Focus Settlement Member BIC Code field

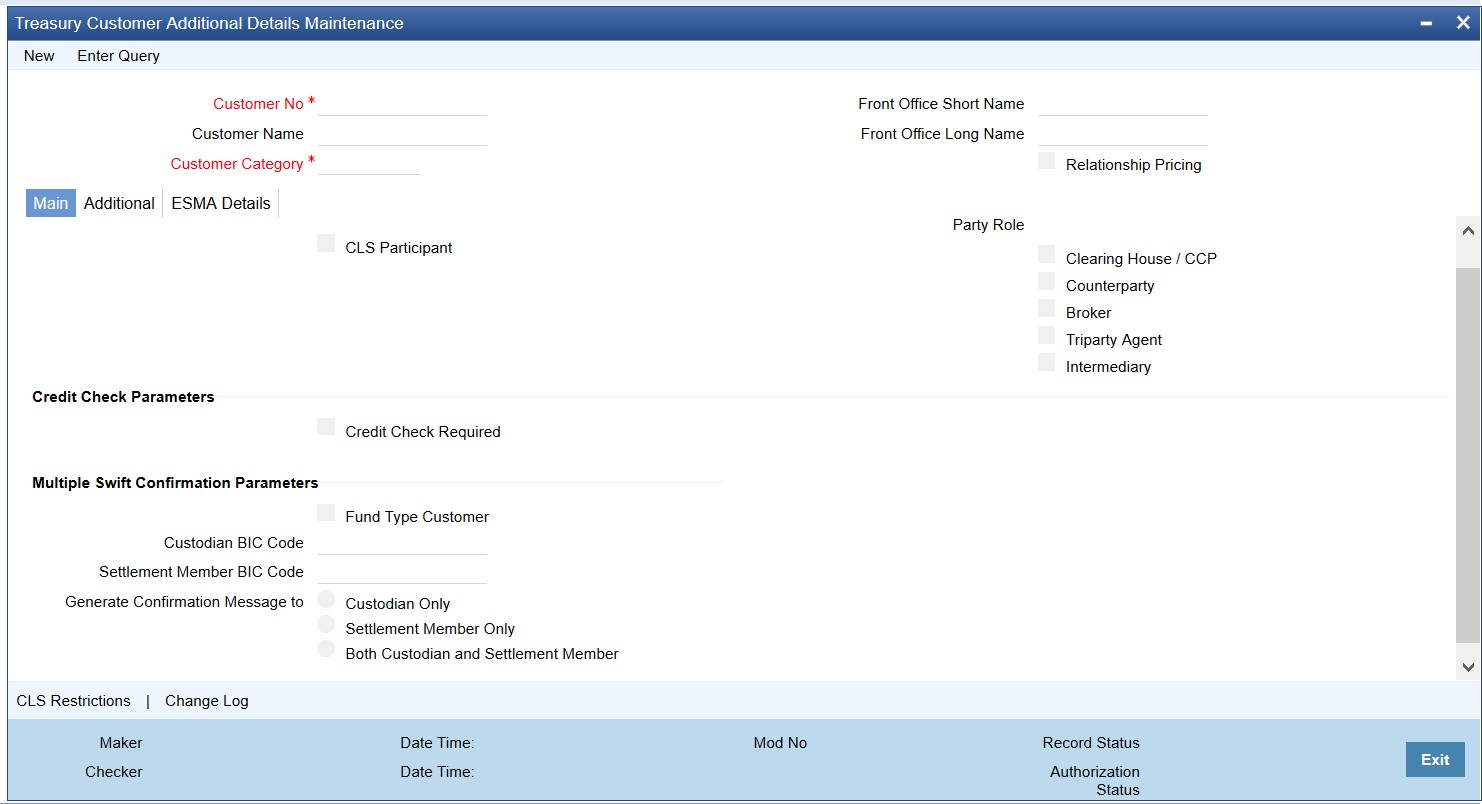402,572
